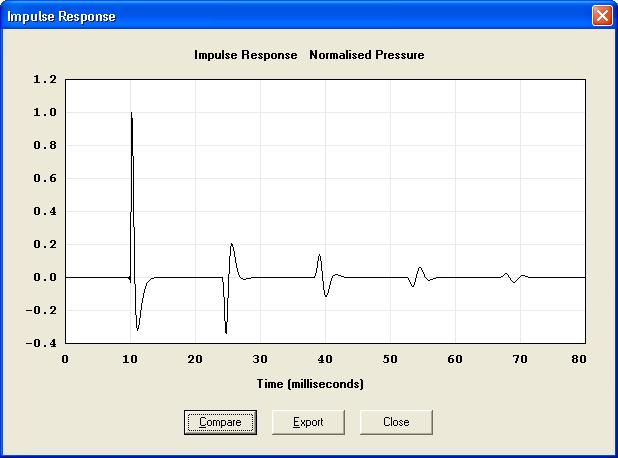Click the 1.0 y-axis value

click(x=45, y=112)
